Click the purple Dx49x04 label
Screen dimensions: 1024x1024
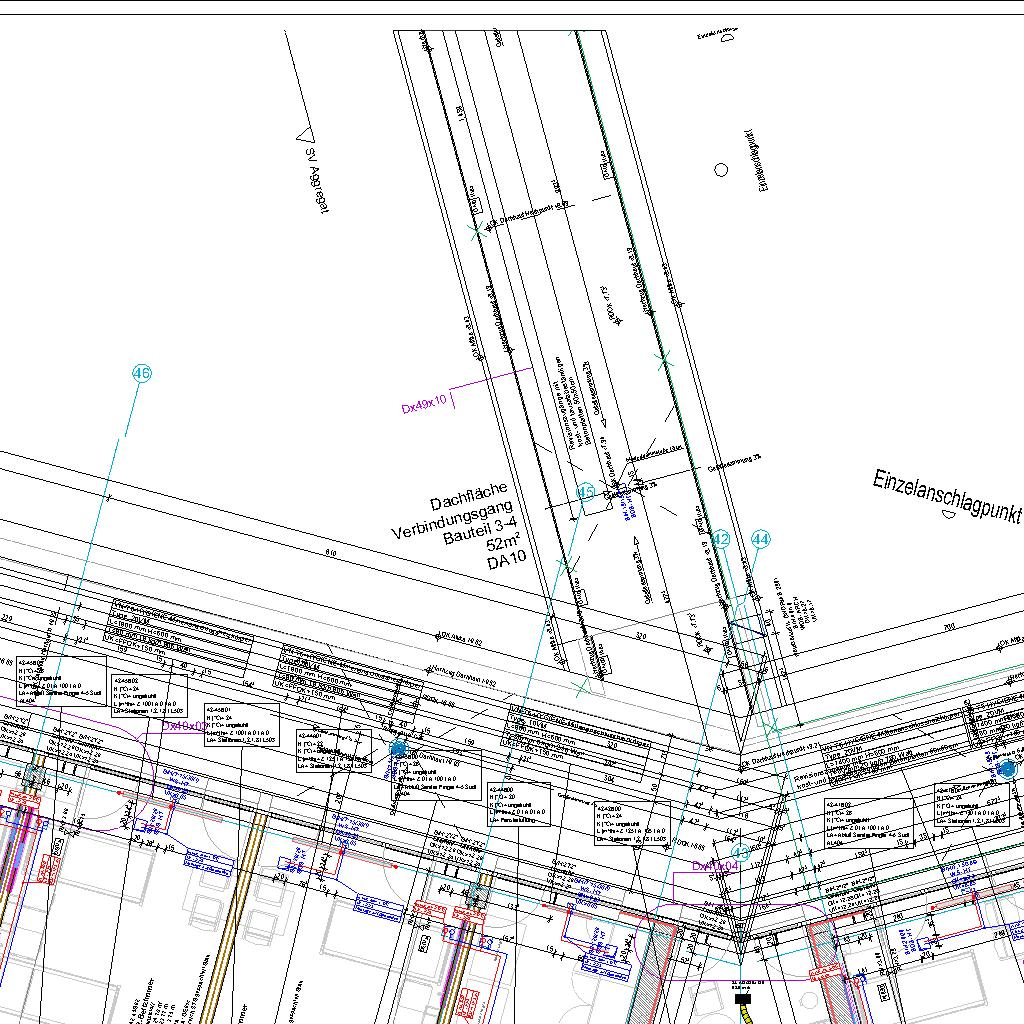(715, 865)
